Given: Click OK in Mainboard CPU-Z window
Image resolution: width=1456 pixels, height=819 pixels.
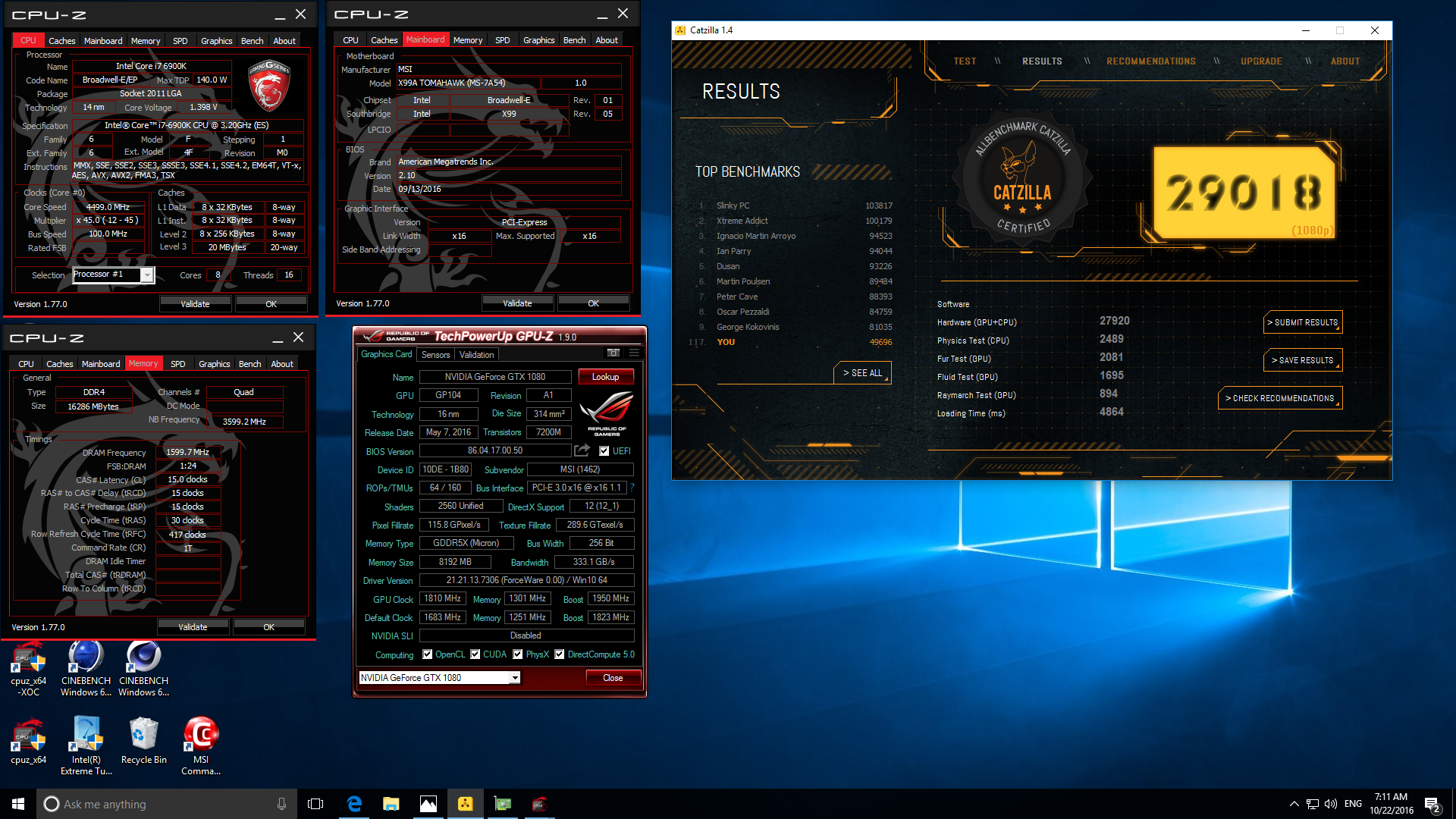Looking at the screenshot, I should (593, 303).
